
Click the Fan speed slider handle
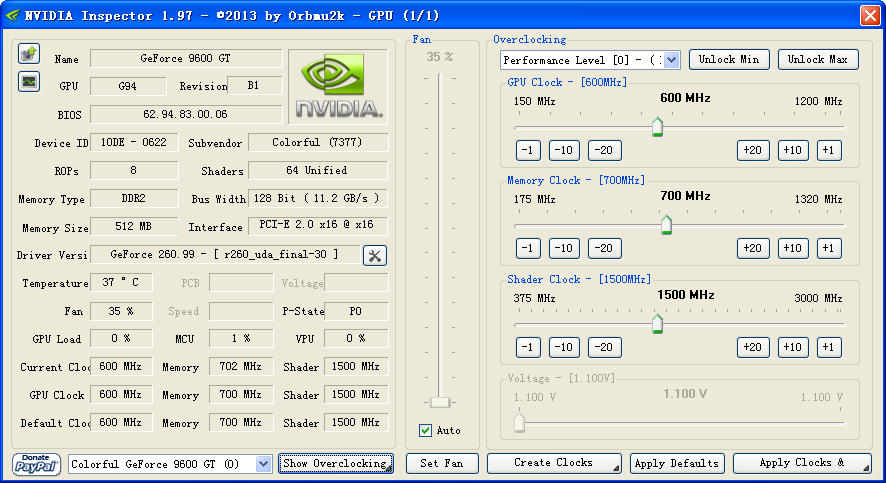[x=440, y=402]
